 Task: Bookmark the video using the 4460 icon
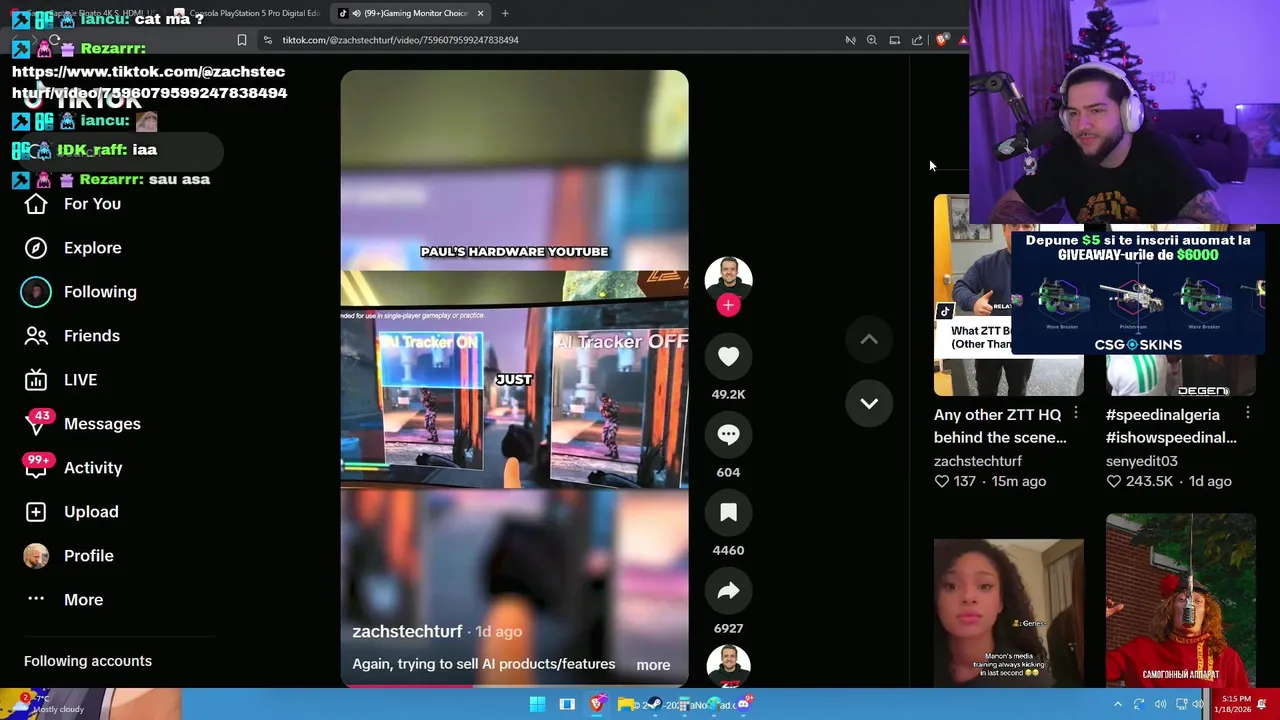[x=728, y=513]
